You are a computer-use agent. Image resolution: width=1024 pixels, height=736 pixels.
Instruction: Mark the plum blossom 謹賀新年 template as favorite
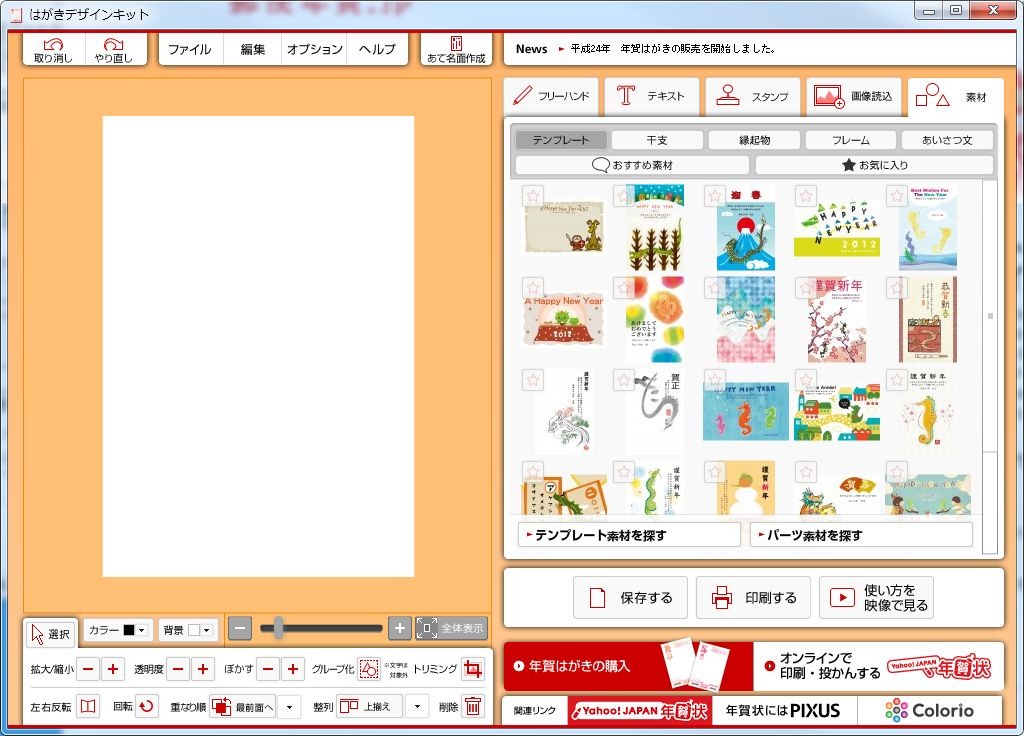point(806,288)
